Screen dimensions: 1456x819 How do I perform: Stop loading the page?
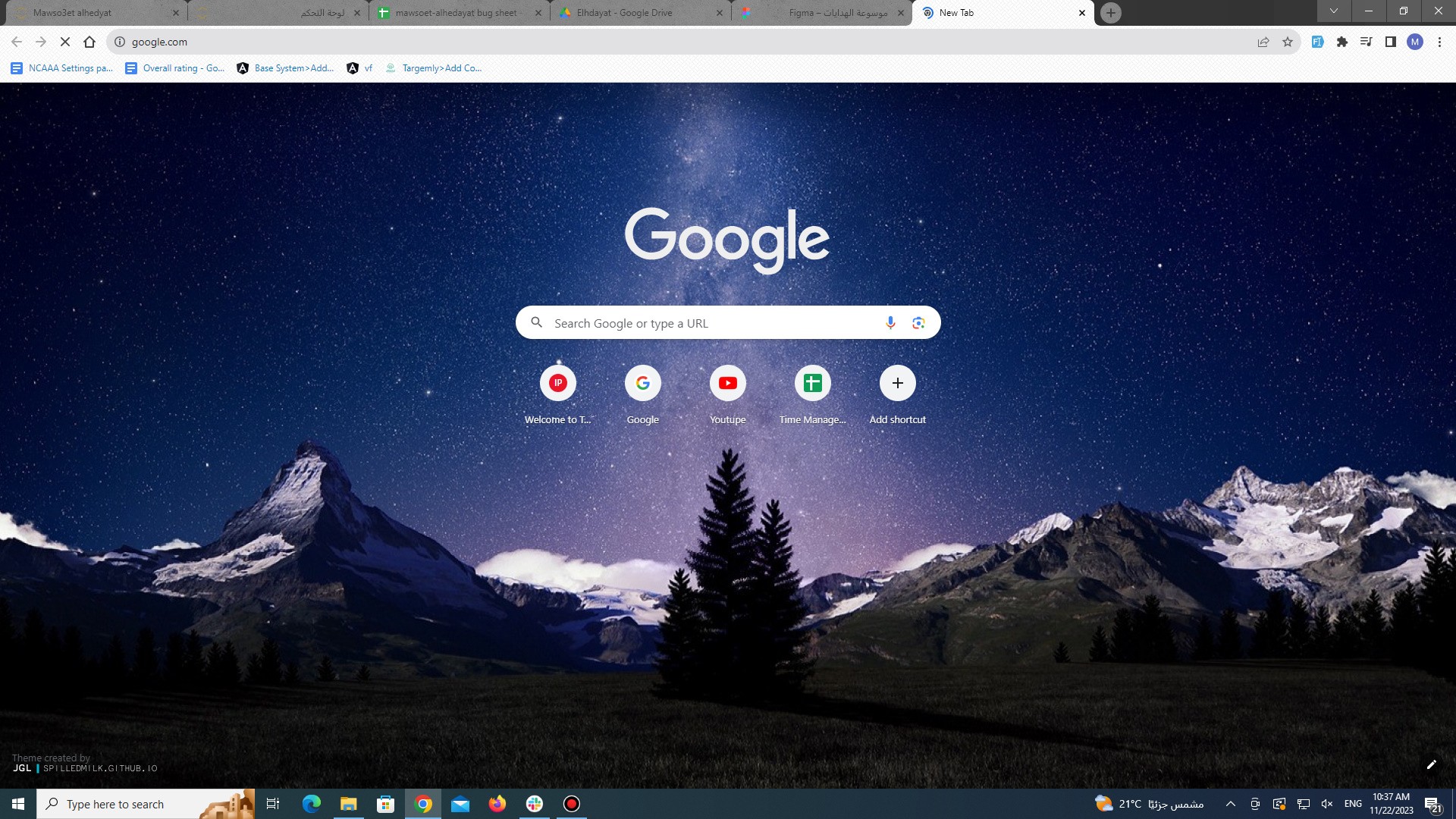(x=65, y=42)
